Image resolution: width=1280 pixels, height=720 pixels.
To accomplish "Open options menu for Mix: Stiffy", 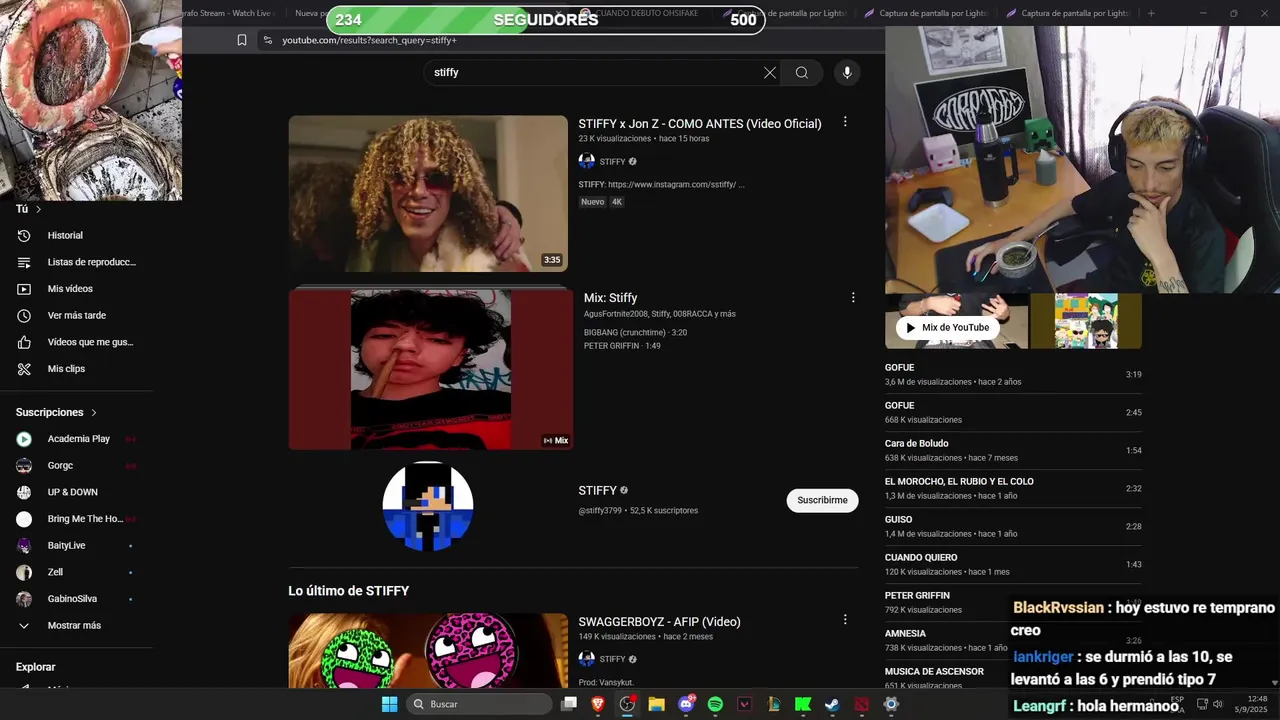I will pos(853,298).
